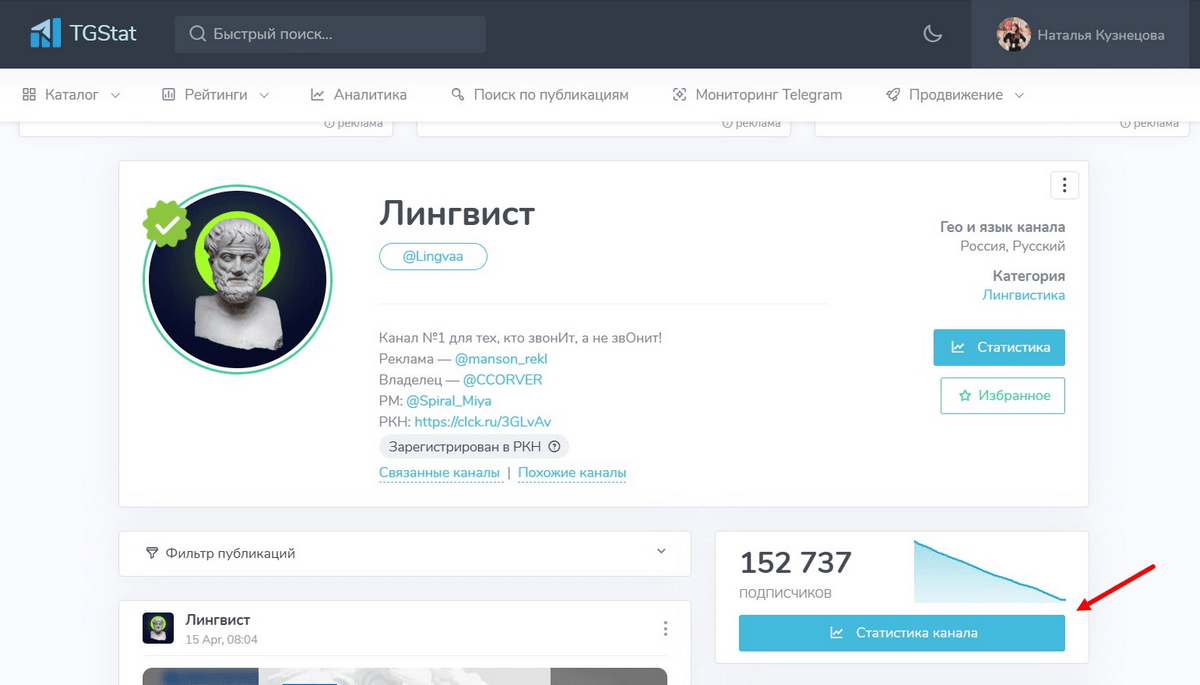Open the three-dot menu on Лингвист post
The width and height of the screenshot is (1200, 685).
click(665, 629)
